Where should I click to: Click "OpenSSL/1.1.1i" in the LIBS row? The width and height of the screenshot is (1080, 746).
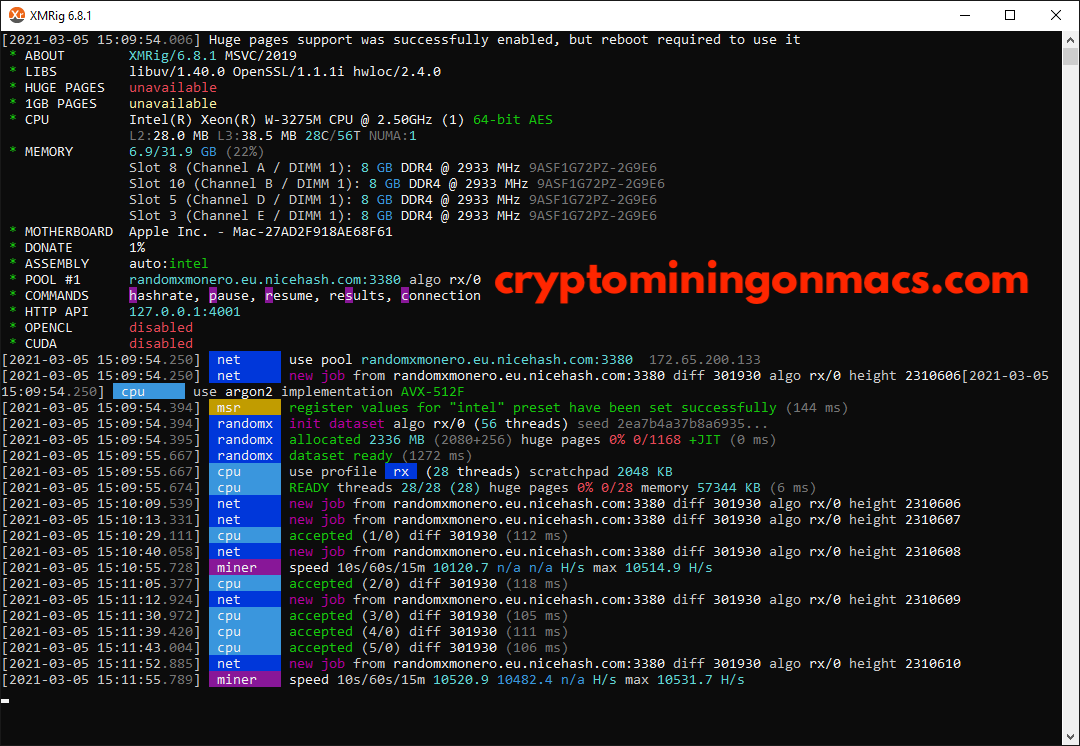(x=289, y=72)
